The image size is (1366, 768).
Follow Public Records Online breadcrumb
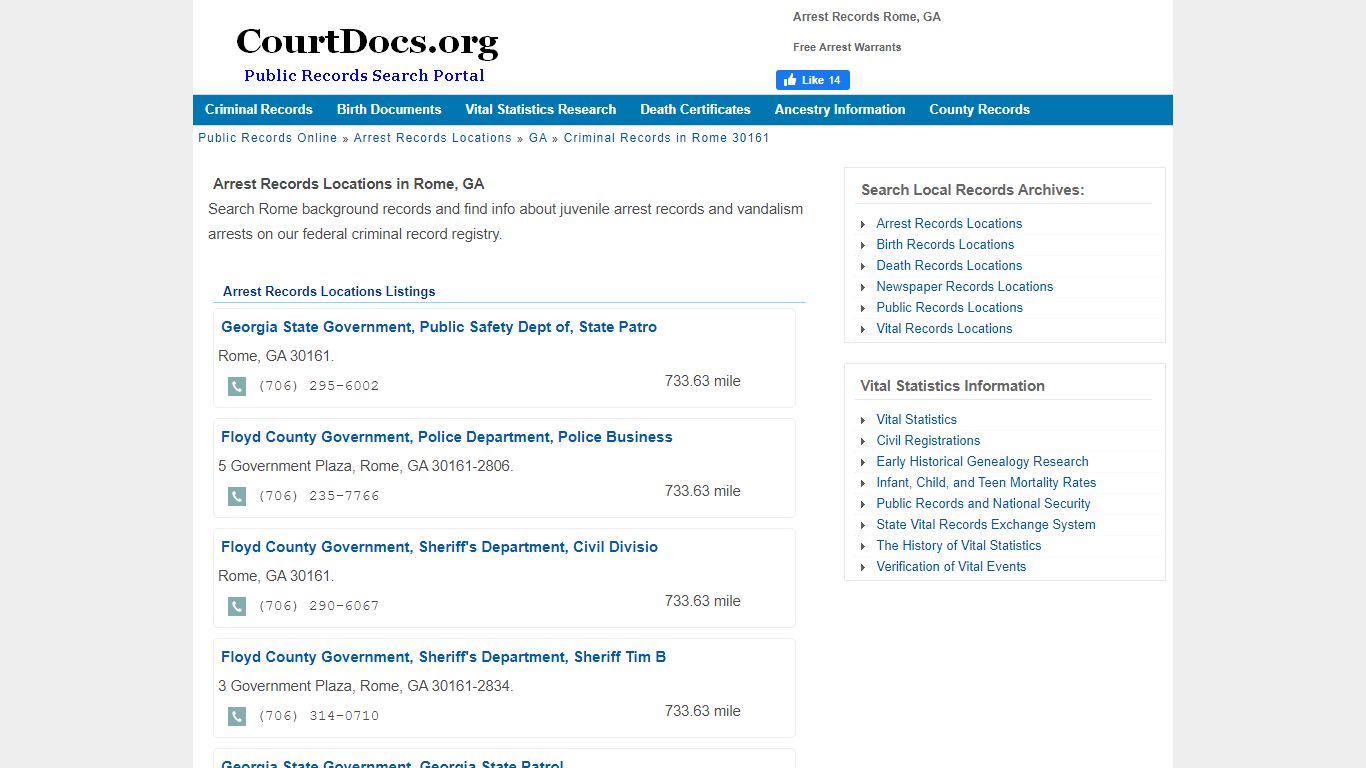point(268,138)
